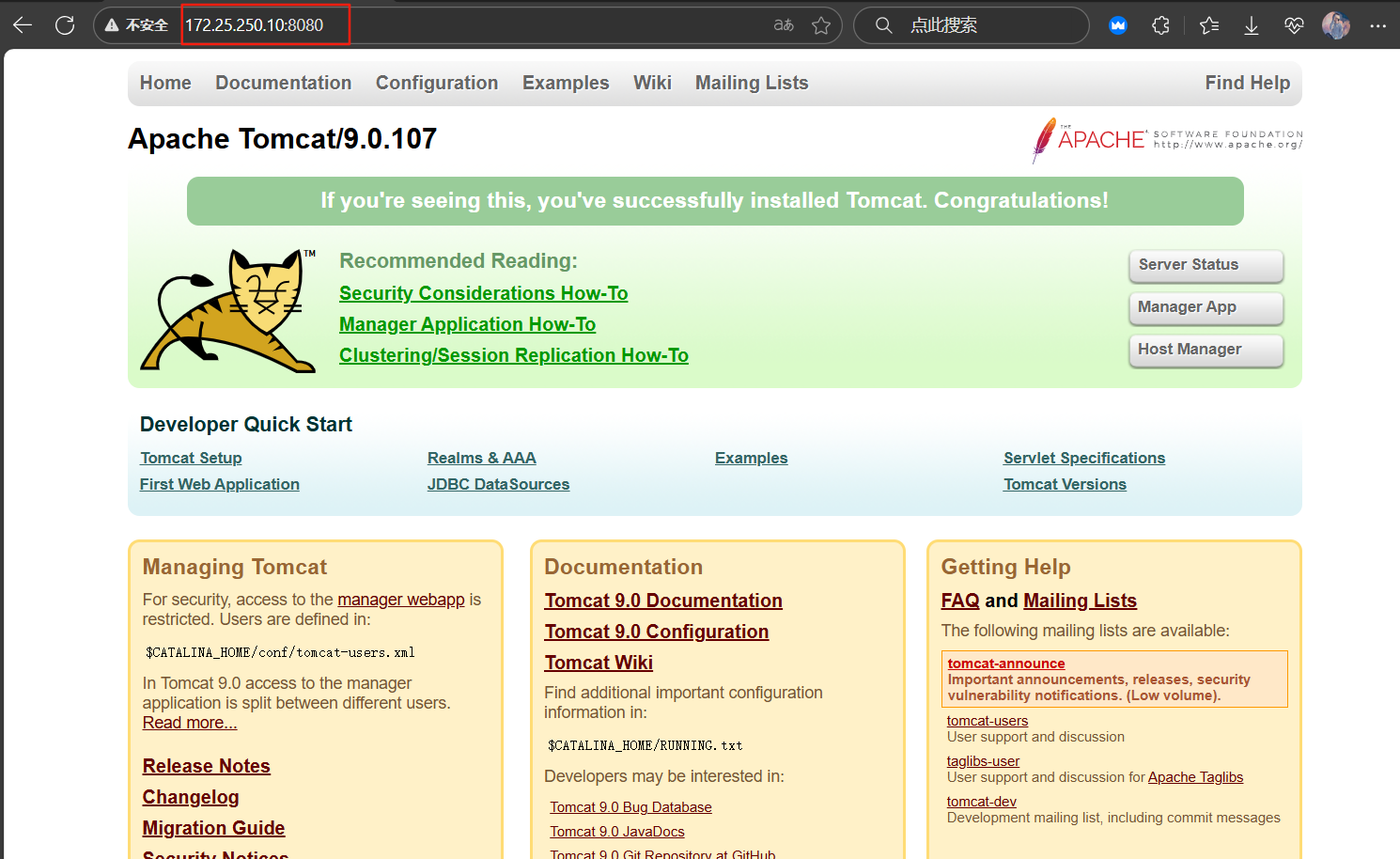The height and width of the screenshot is (859, 1400).
Task: Open Security Considerations How-To link
Action: (x=483, y=293)
